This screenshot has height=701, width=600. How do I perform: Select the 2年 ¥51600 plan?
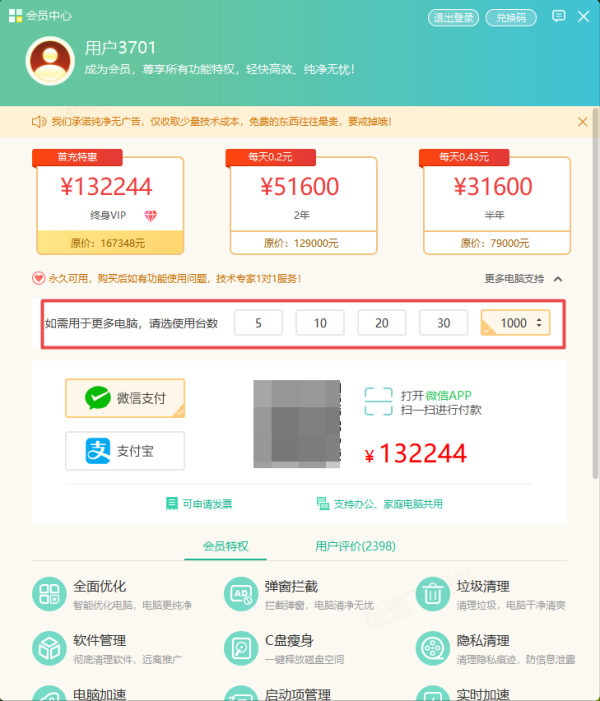tap(304, 205)
